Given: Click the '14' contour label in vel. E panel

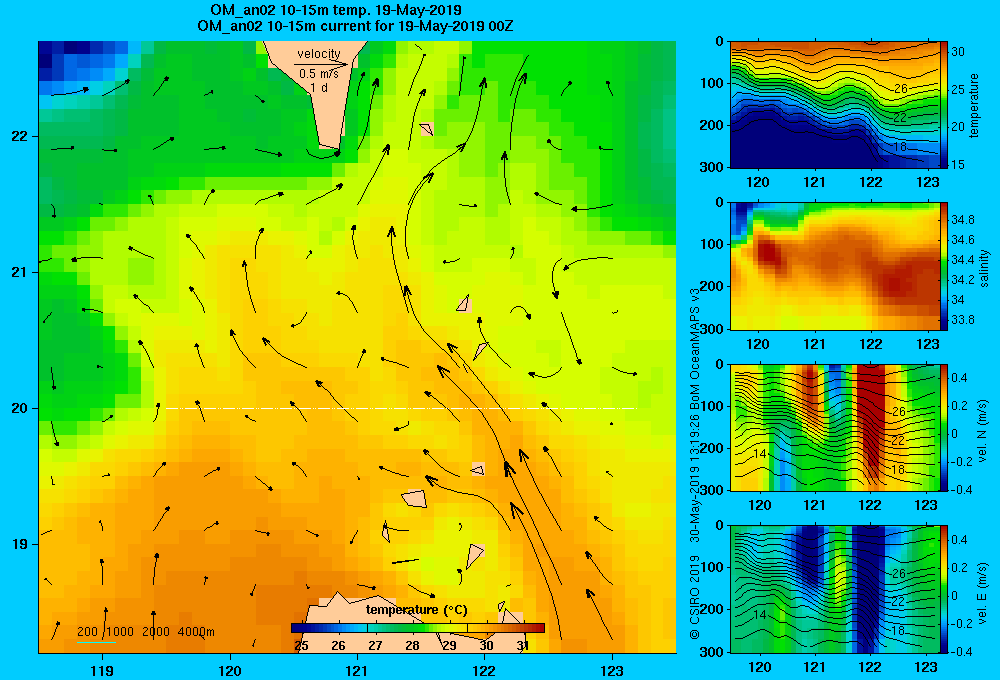Looking at the screenshot, I should [x=759, y=615].
